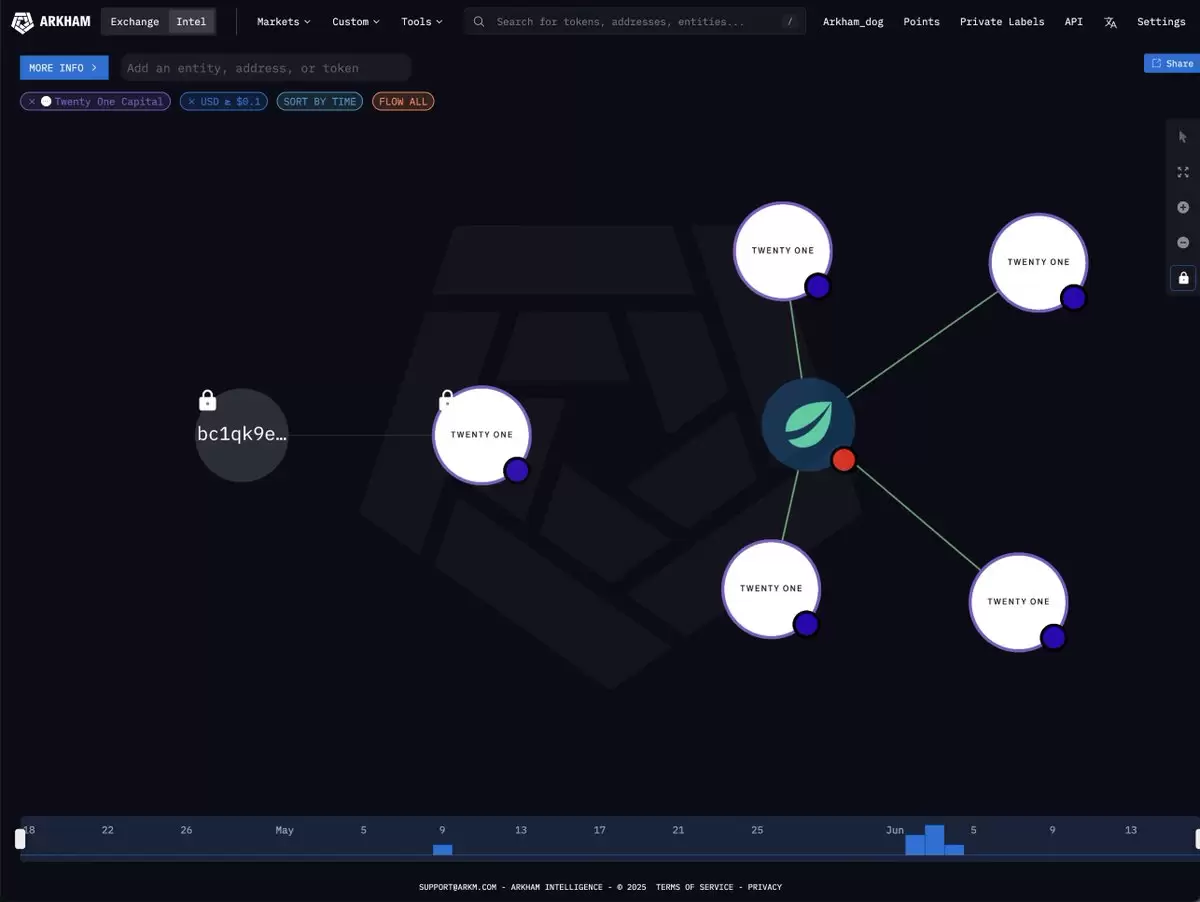This screenshot has height=902, width=1200.
Task: Select the lower-right Twenty One node
Action: tap(1018, 602)
